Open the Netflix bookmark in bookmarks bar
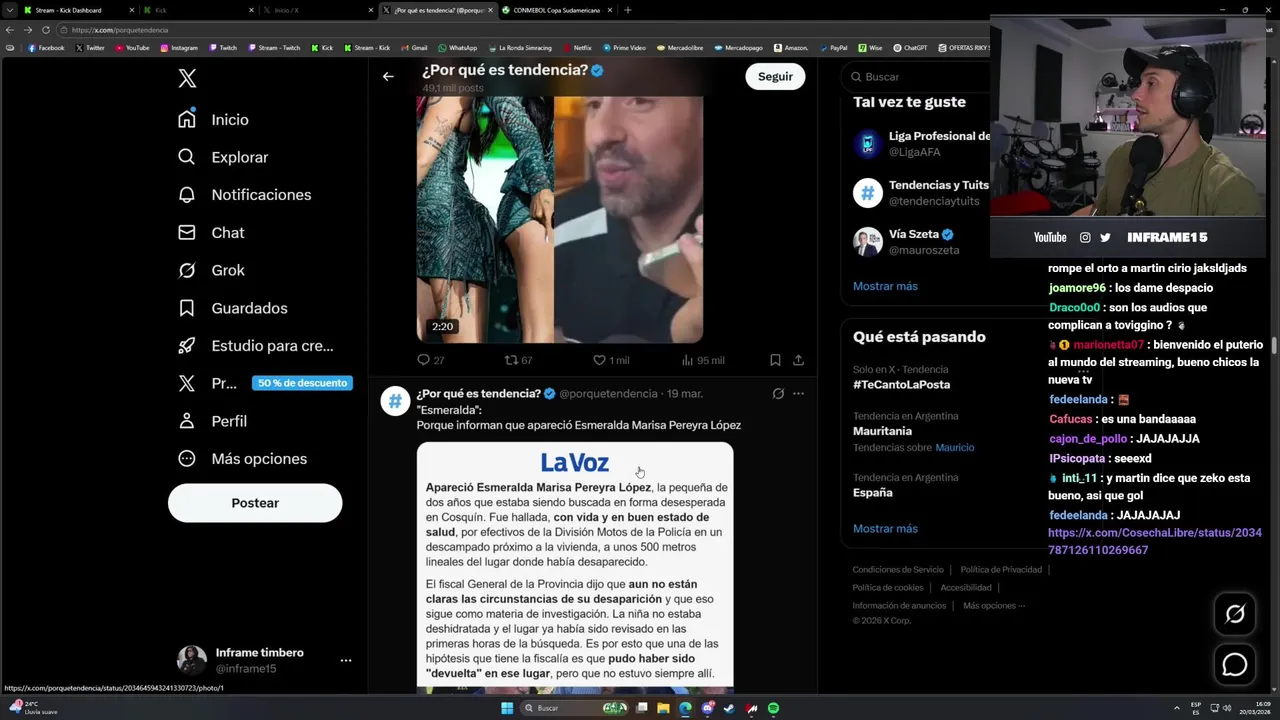 576,48
